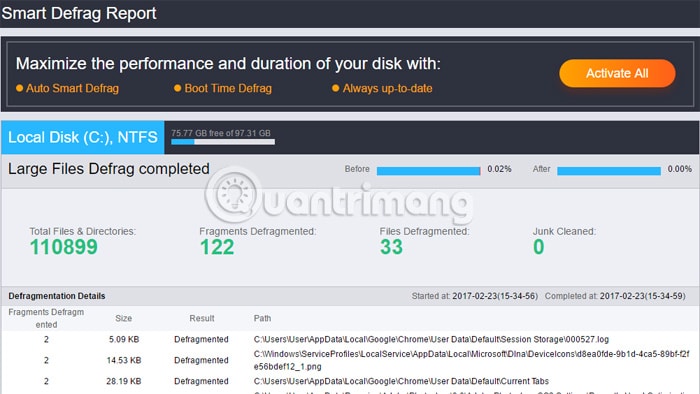
Task: Sort by the Path column header
Action: tap(262, 318)
